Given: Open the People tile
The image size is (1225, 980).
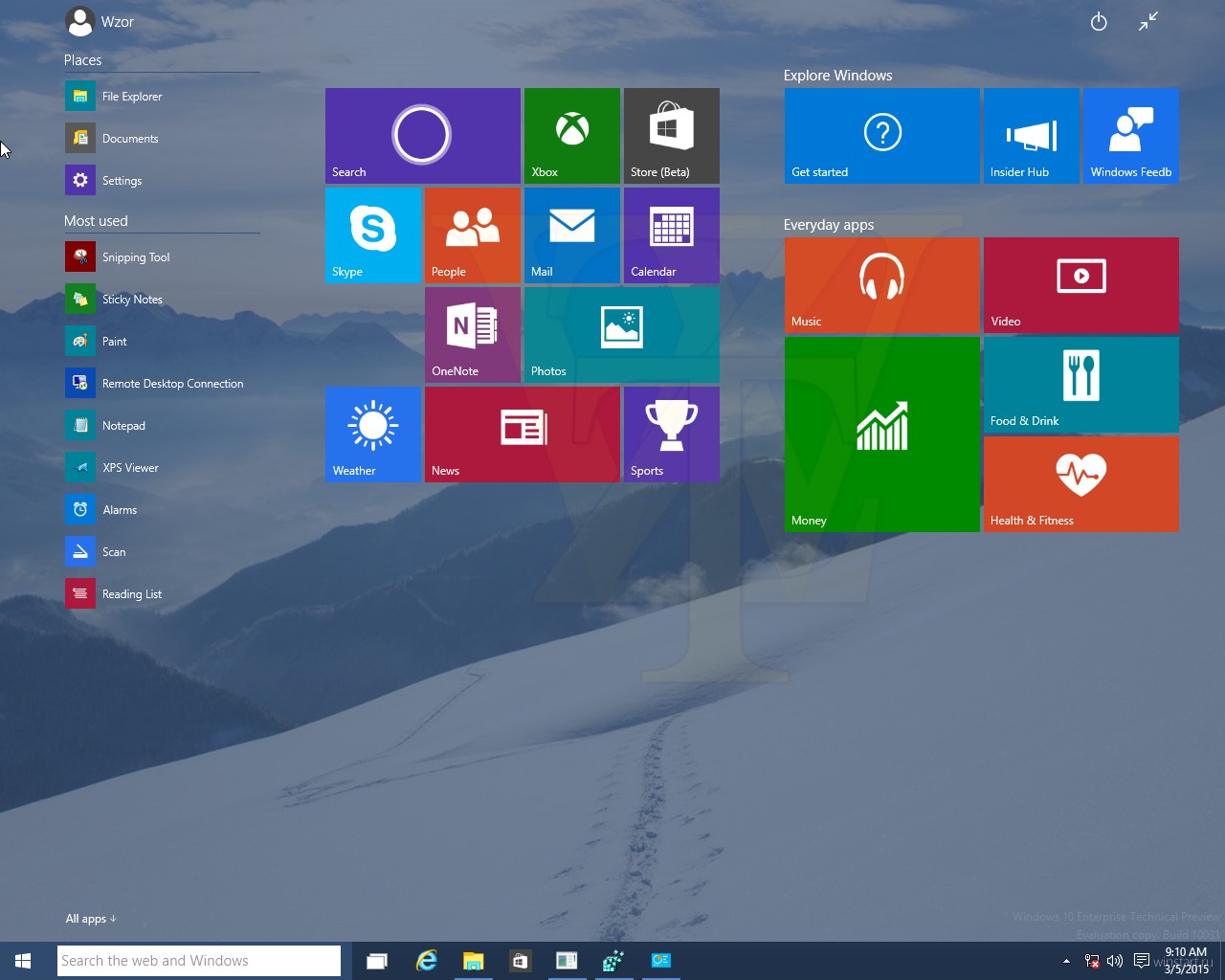Looking at the screenshot, I should coord(473,235).
